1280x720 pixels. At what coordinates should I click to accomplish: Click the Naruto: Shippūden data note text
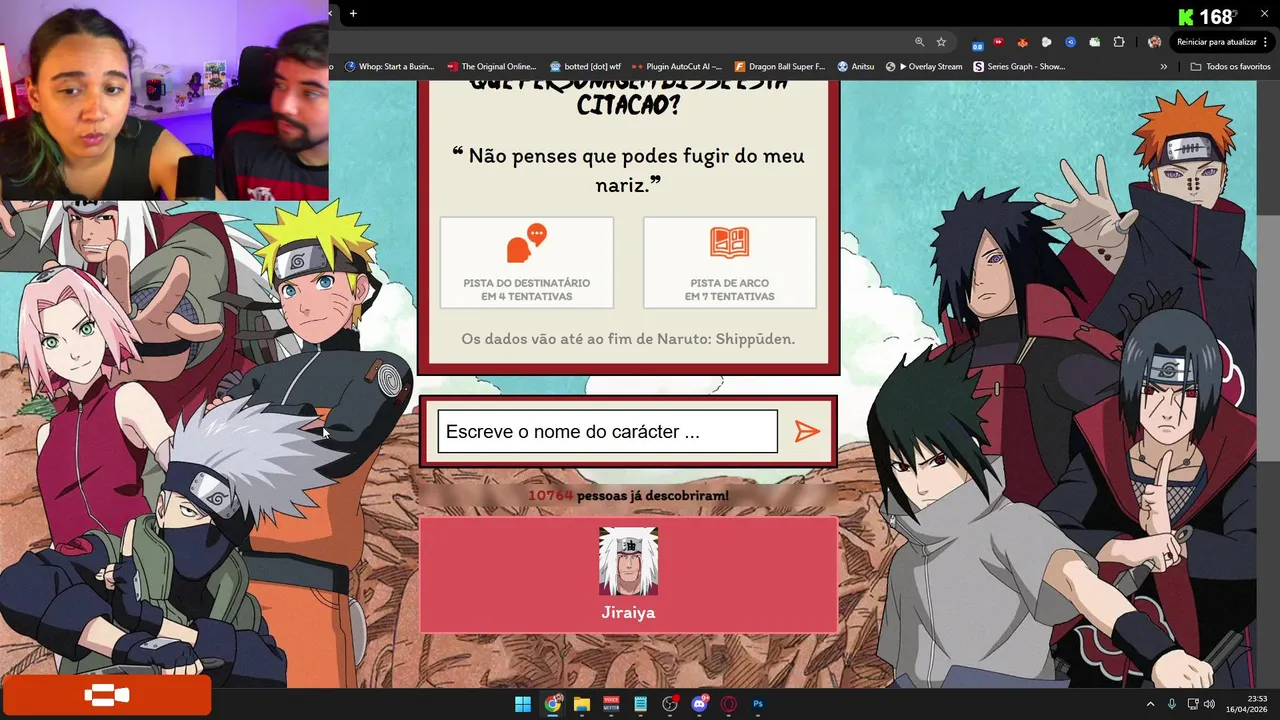point(628,339)
